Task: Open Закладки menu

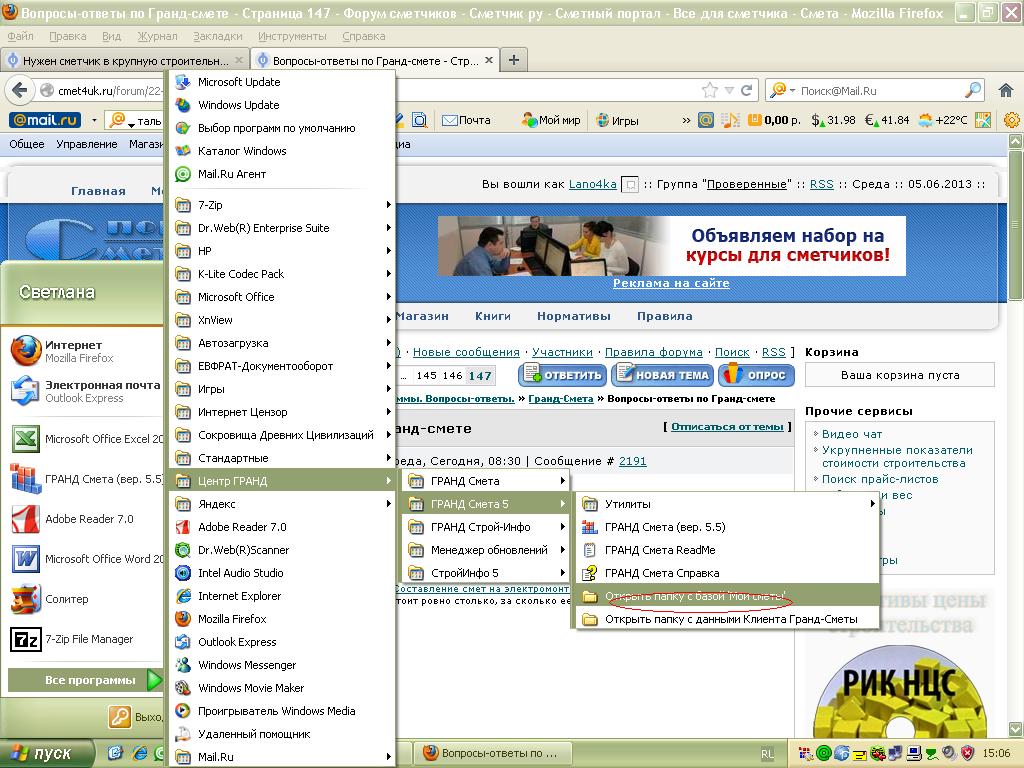Action: coord(217,36)
